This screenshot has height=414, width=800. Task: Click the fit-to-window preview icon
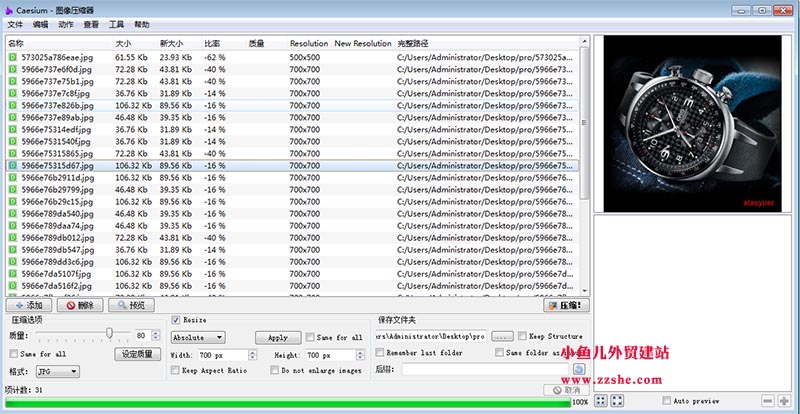tap(600, 400)
